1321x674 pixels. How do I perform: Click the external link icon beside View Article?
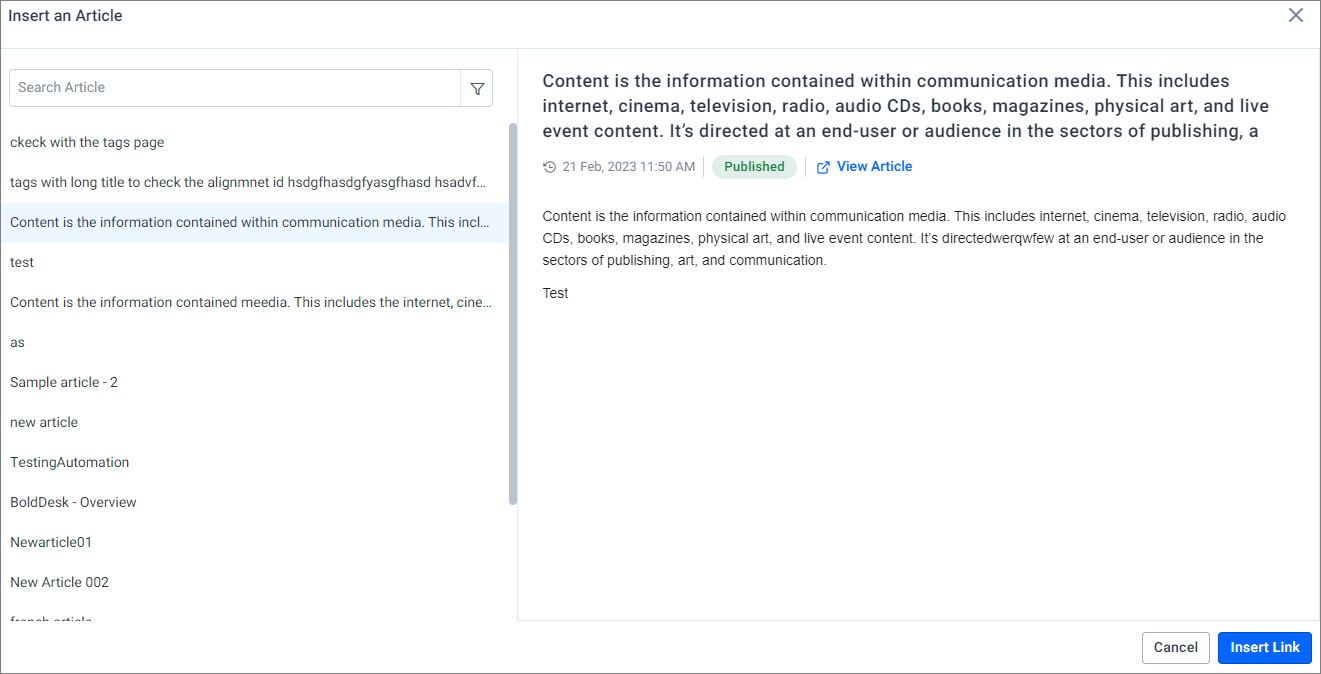click(823, 167)
